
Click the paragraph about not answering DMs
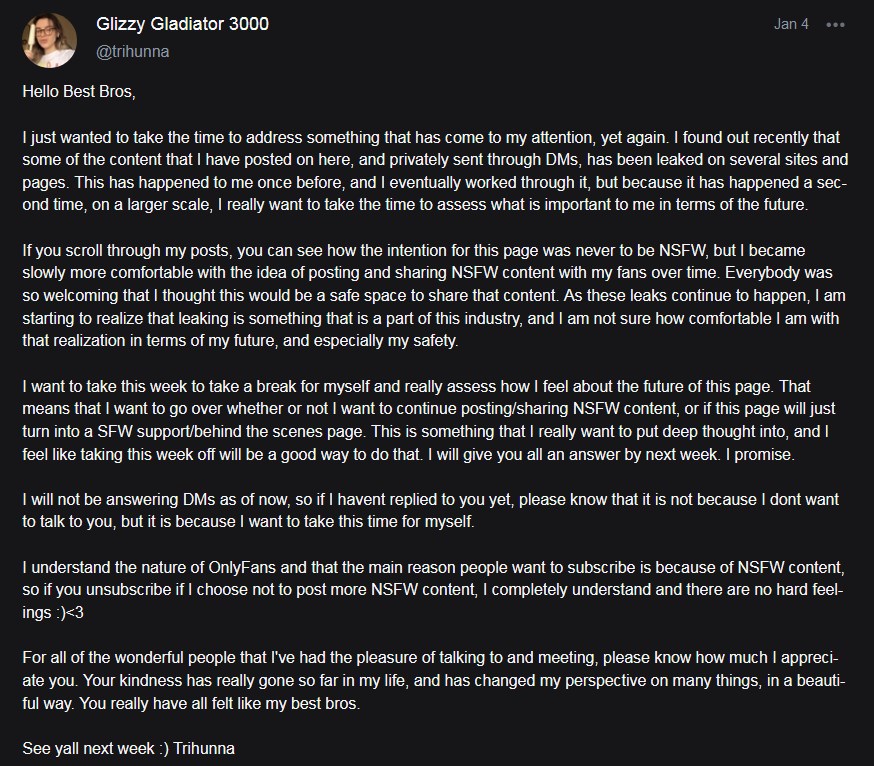[430, 510]
